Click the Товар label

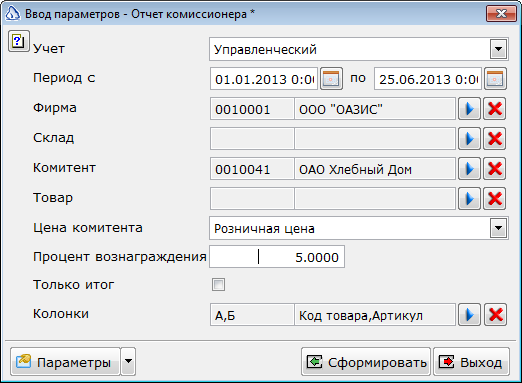53,198
